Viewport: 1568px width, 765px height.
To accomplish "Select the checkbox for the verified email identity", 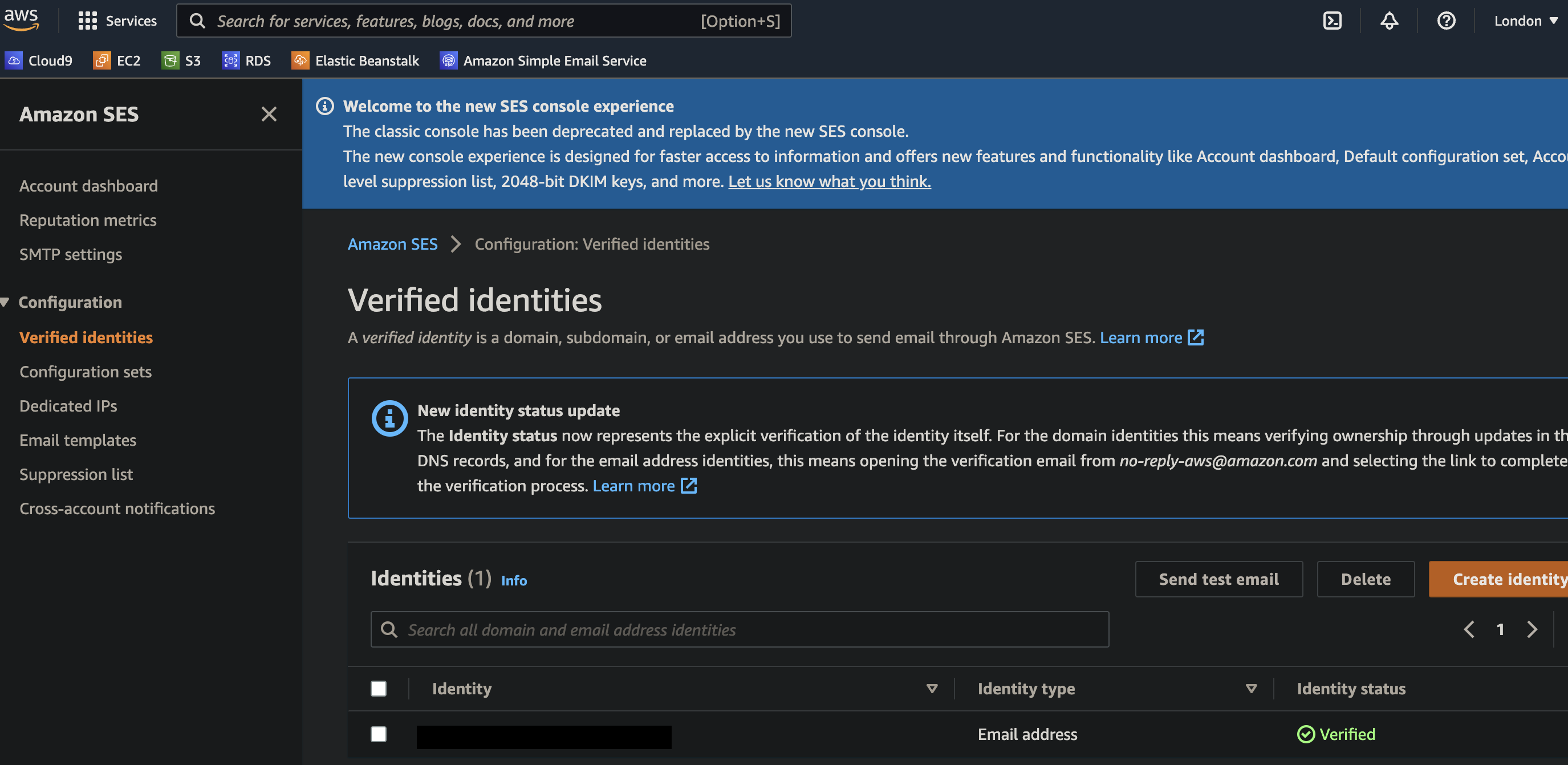I will (378, 734).
